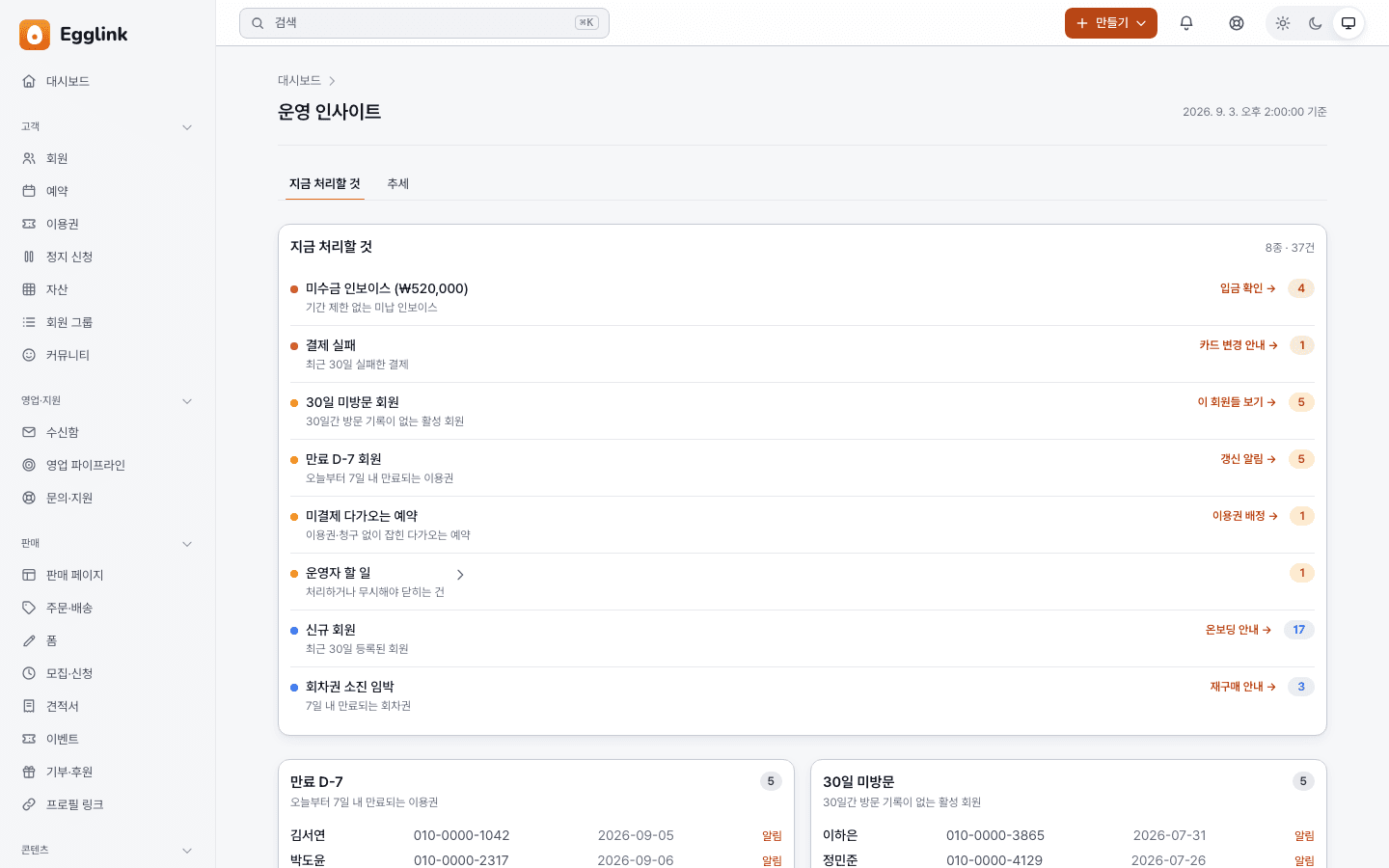The image size is (1389, 868).
Task: Open 문의·지원 lifebuoy icon in sidebar
Action: 29,498
